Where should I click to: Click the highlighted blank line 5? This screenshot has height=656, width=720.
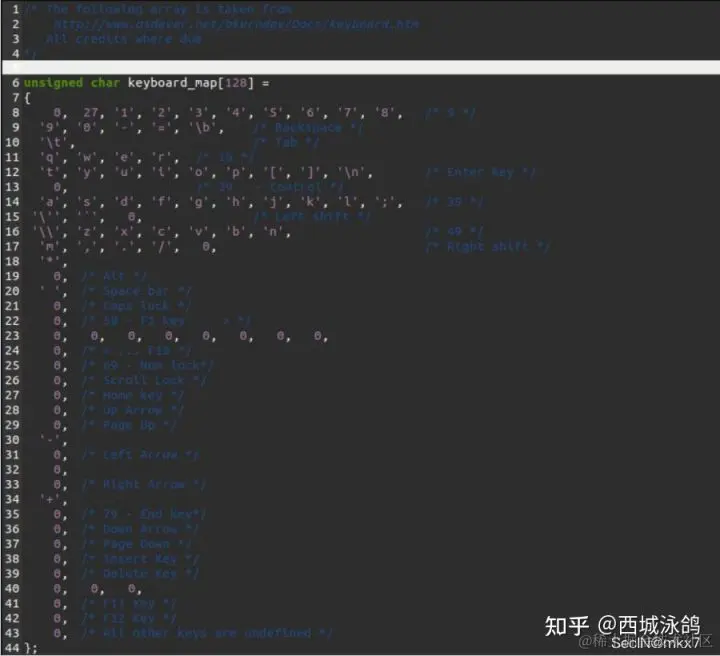pyautogui.click(x=361, y=67)
